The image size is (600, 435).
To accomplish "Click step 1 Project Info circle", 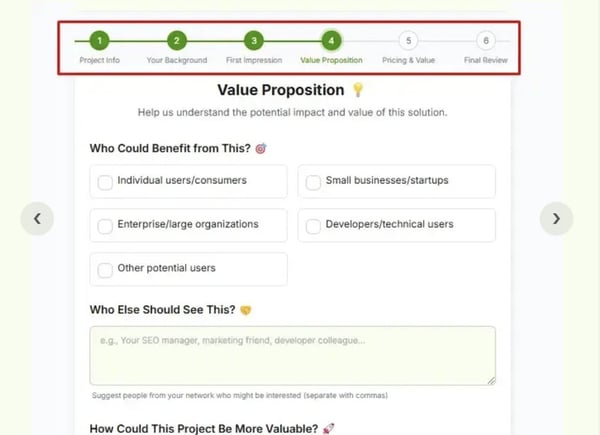I will point(99,41).
